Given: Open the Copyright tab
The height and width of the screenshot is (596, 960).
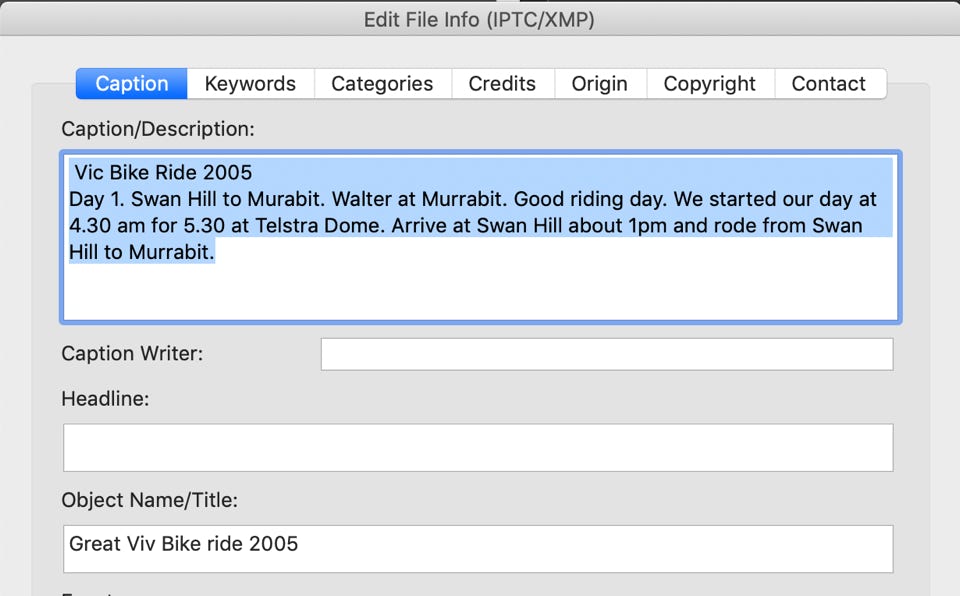Looking at the screenshot, I should [710, 84].
